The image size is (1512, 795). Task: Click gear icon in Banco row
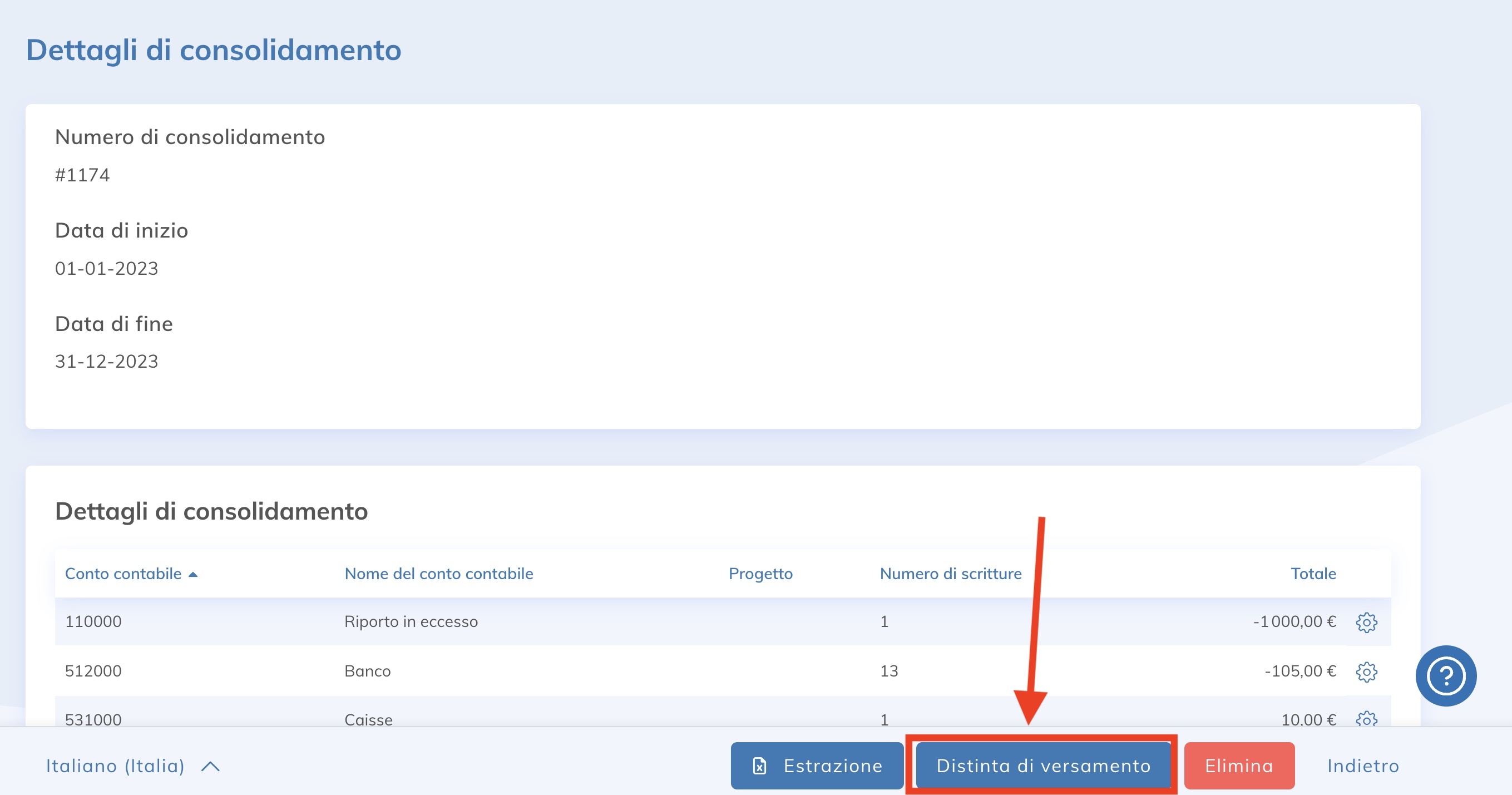tap(1366, 671)
